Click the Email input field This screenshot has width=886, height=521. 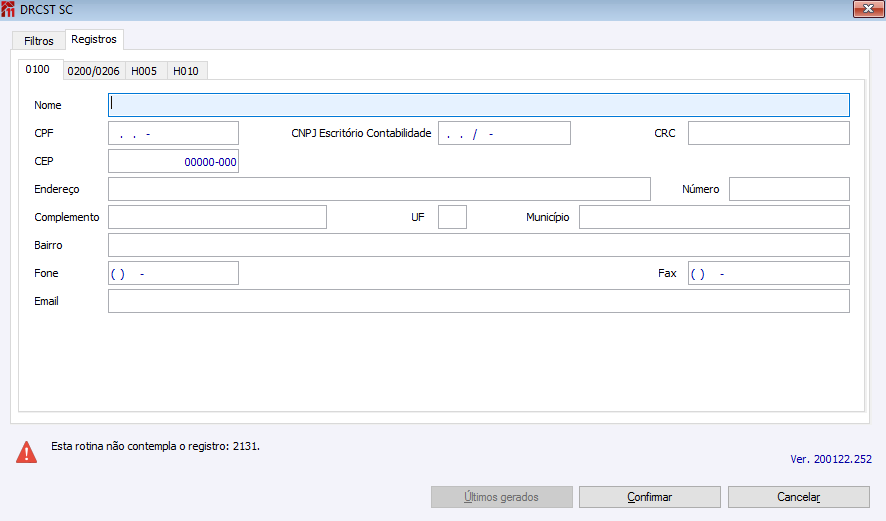click(479, 301)
